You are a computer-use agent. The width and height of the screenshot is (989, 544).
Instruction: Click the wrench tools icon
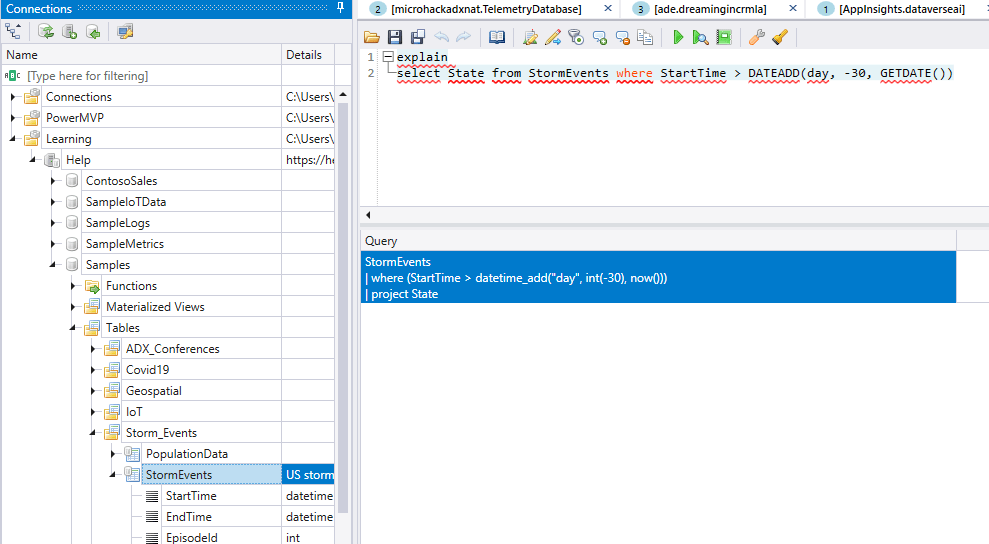click(757, 37)
